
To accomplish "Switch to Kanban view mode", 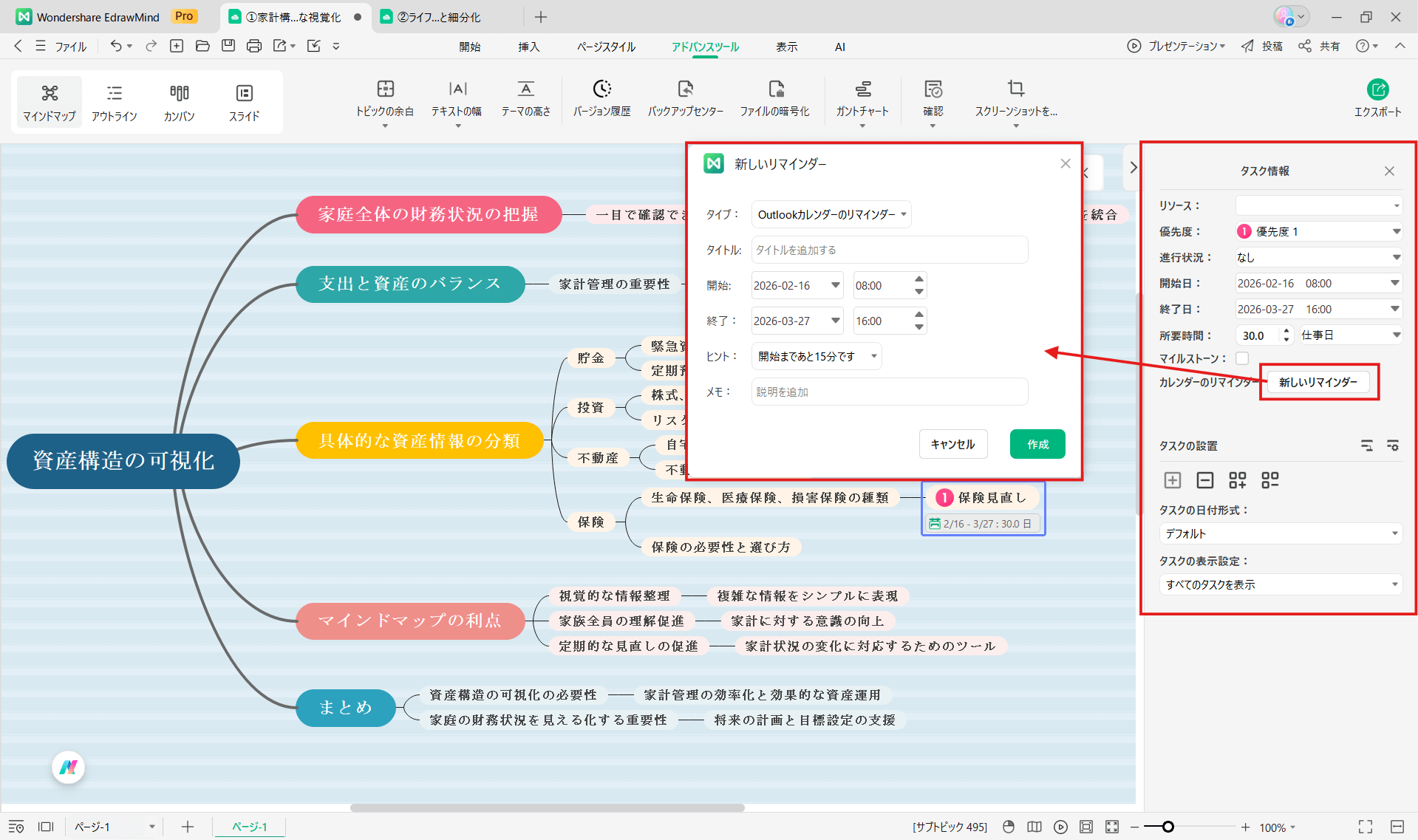I will pyautogui.click(x=178, y=101).
